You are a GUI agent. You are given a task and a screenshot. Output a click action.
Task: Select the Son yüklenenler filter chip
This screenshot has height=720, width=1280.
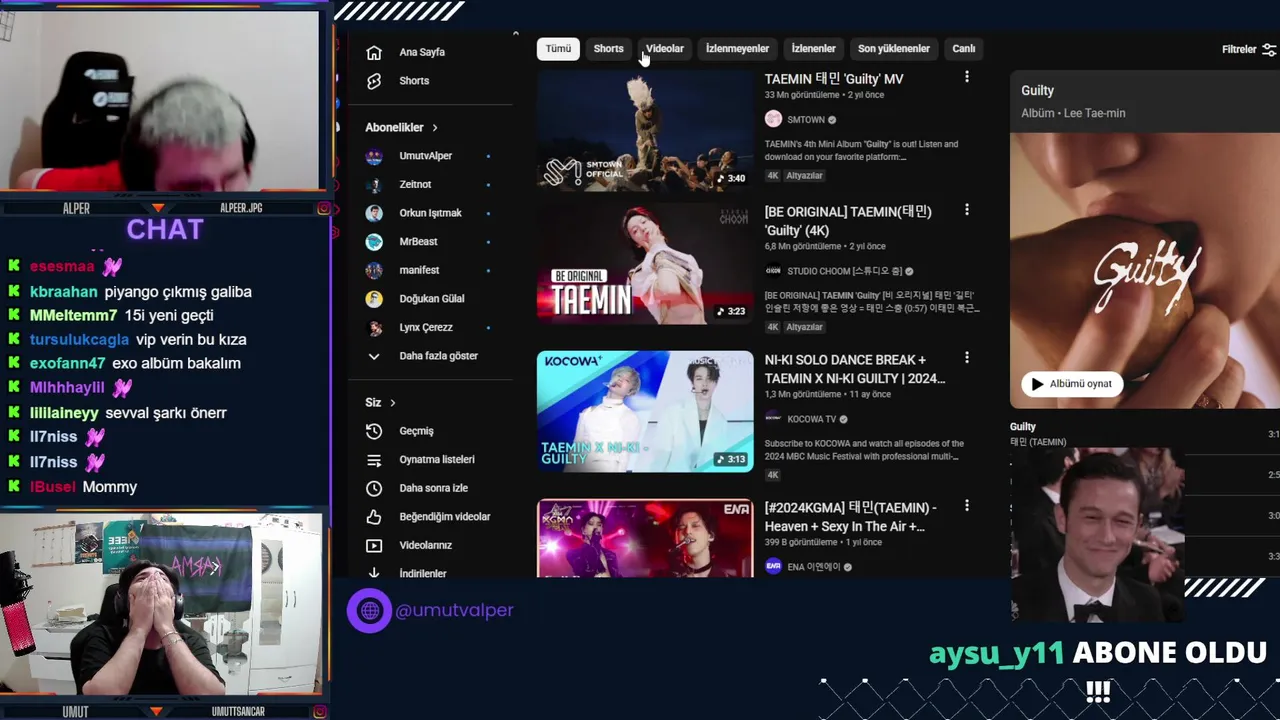point(894,49)
